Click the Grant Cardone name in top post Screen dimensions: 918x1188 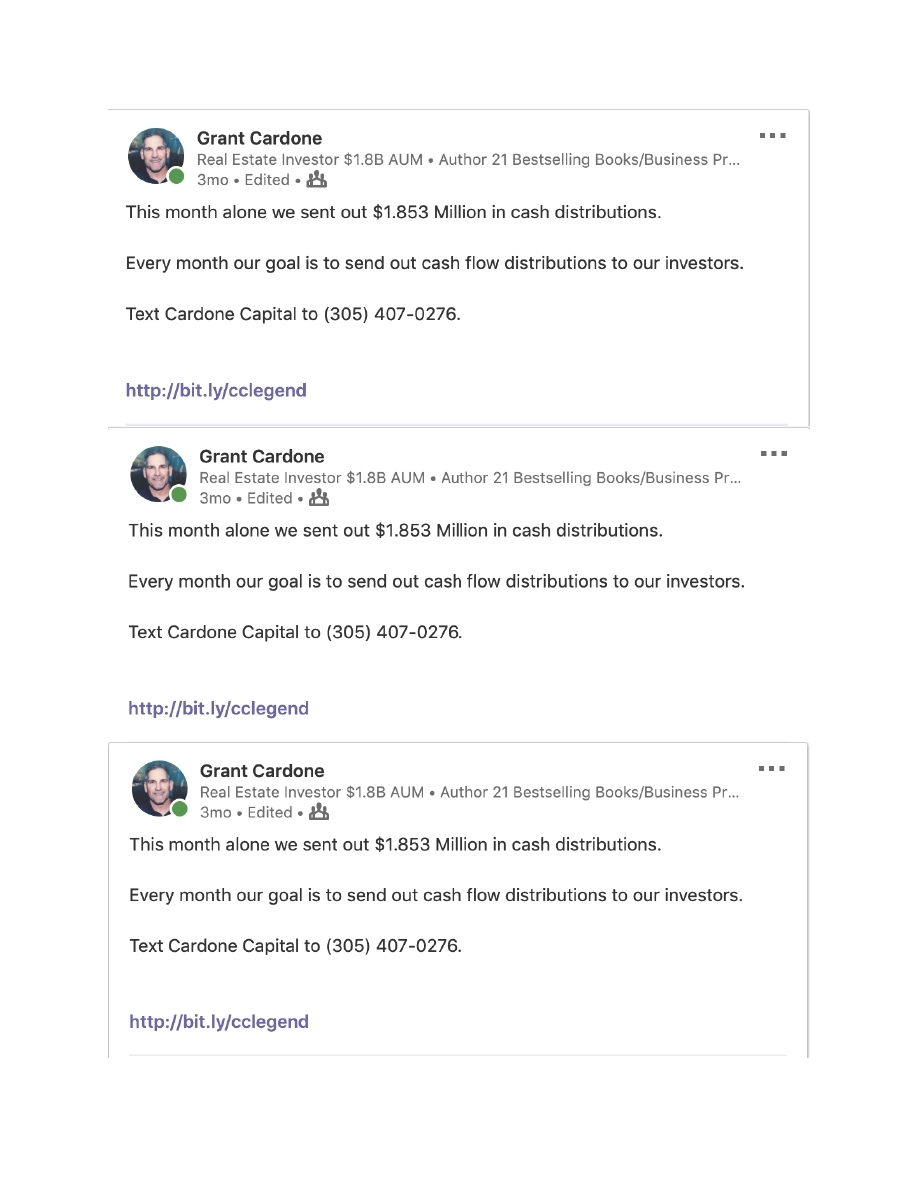[259, 138]
